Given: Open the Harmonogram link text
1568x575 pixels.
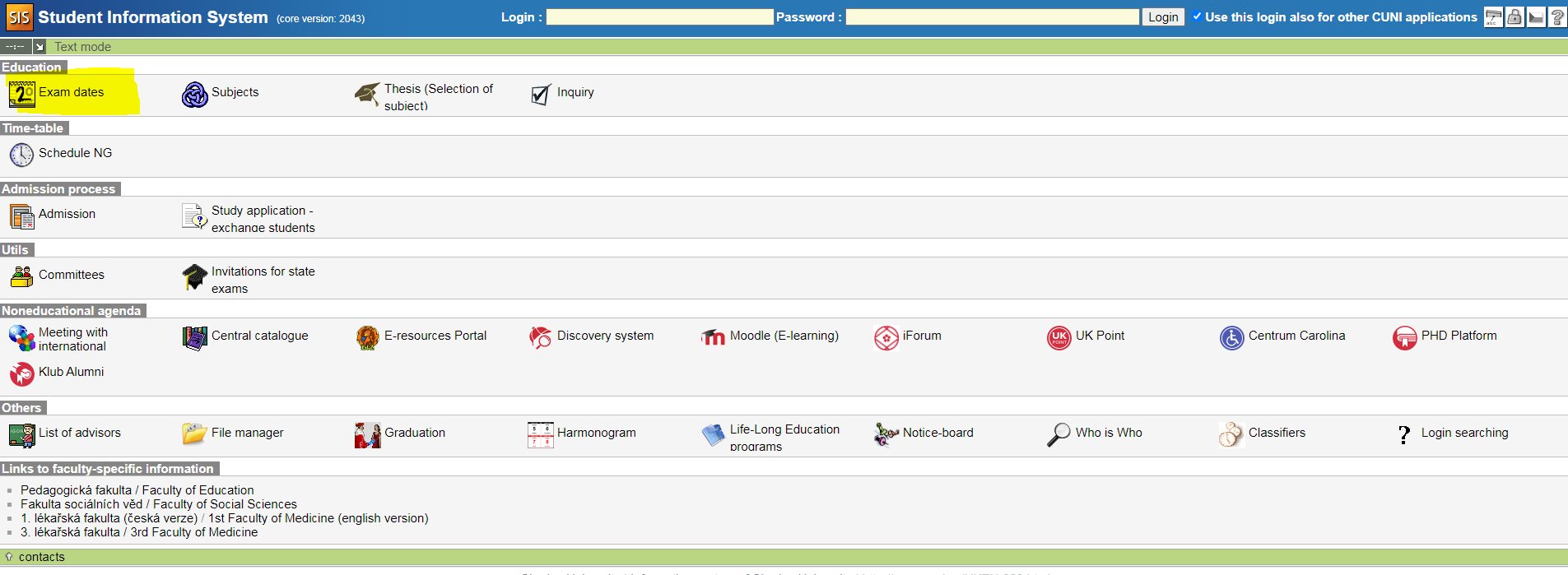Looking at the screenshot, I should click(596, 433).
